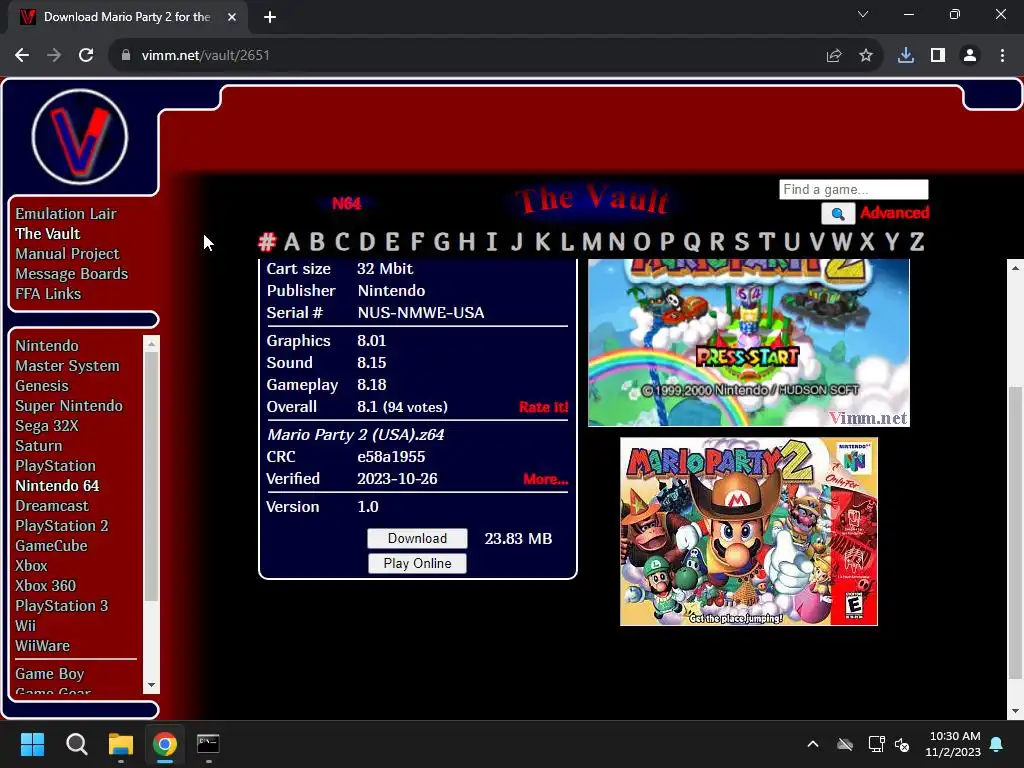The image size is (1024, 768).
Task: Select letter A in the index
Action: 292,242
